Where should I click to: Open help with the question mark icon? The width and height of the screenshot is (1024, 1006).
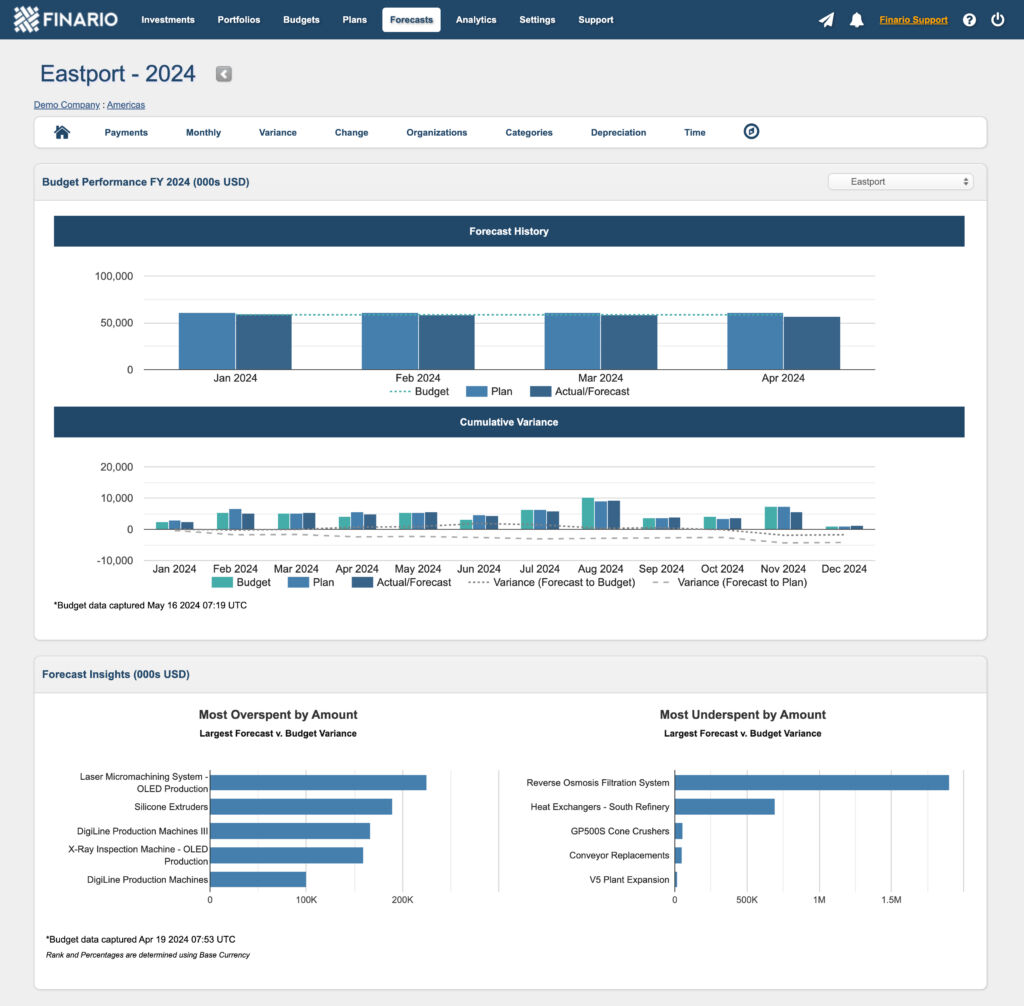tap(969, 19)
